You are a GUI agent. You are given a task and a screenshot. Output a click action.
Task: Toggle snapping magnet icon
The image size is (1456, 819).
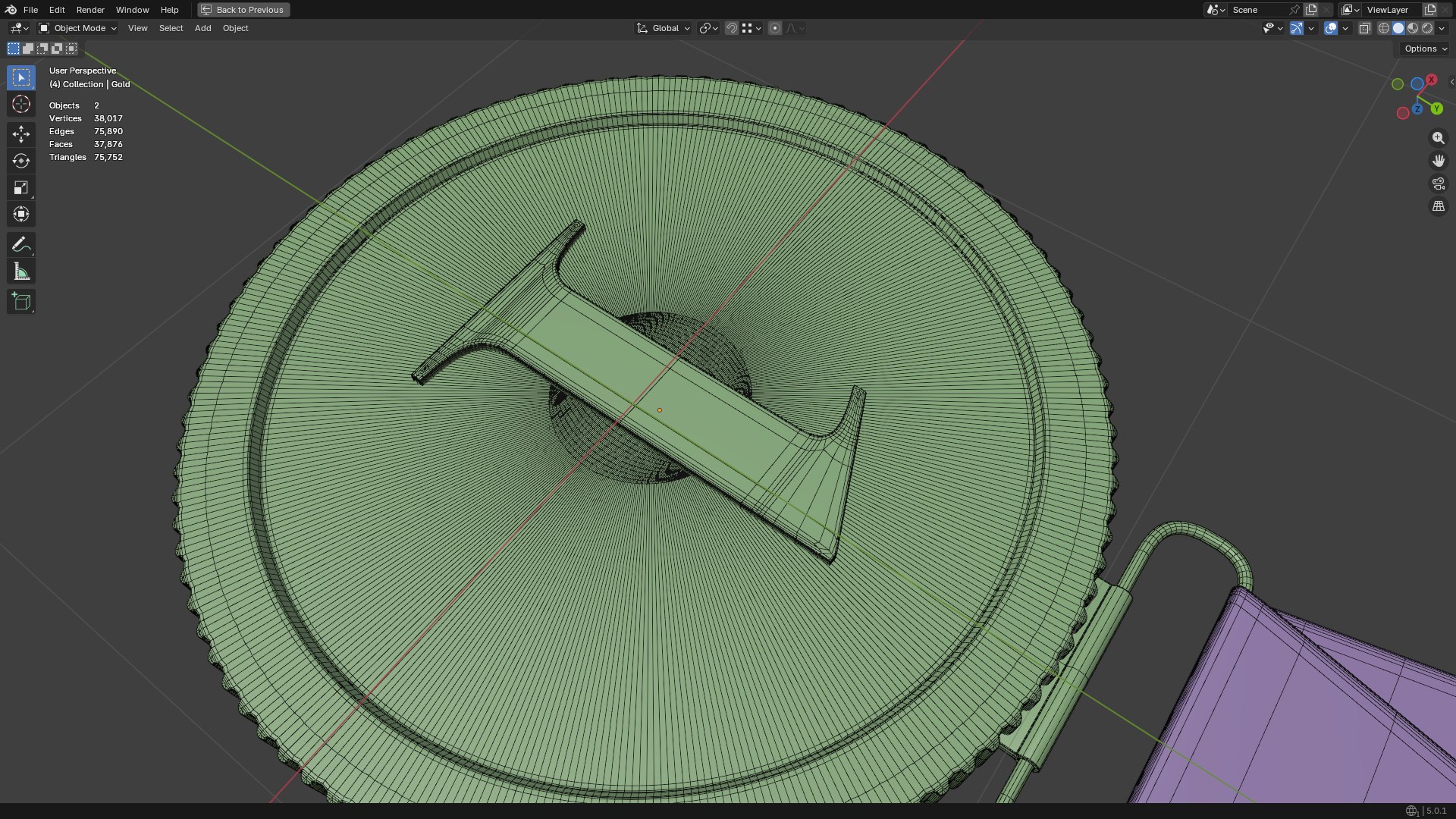[731, 28]
